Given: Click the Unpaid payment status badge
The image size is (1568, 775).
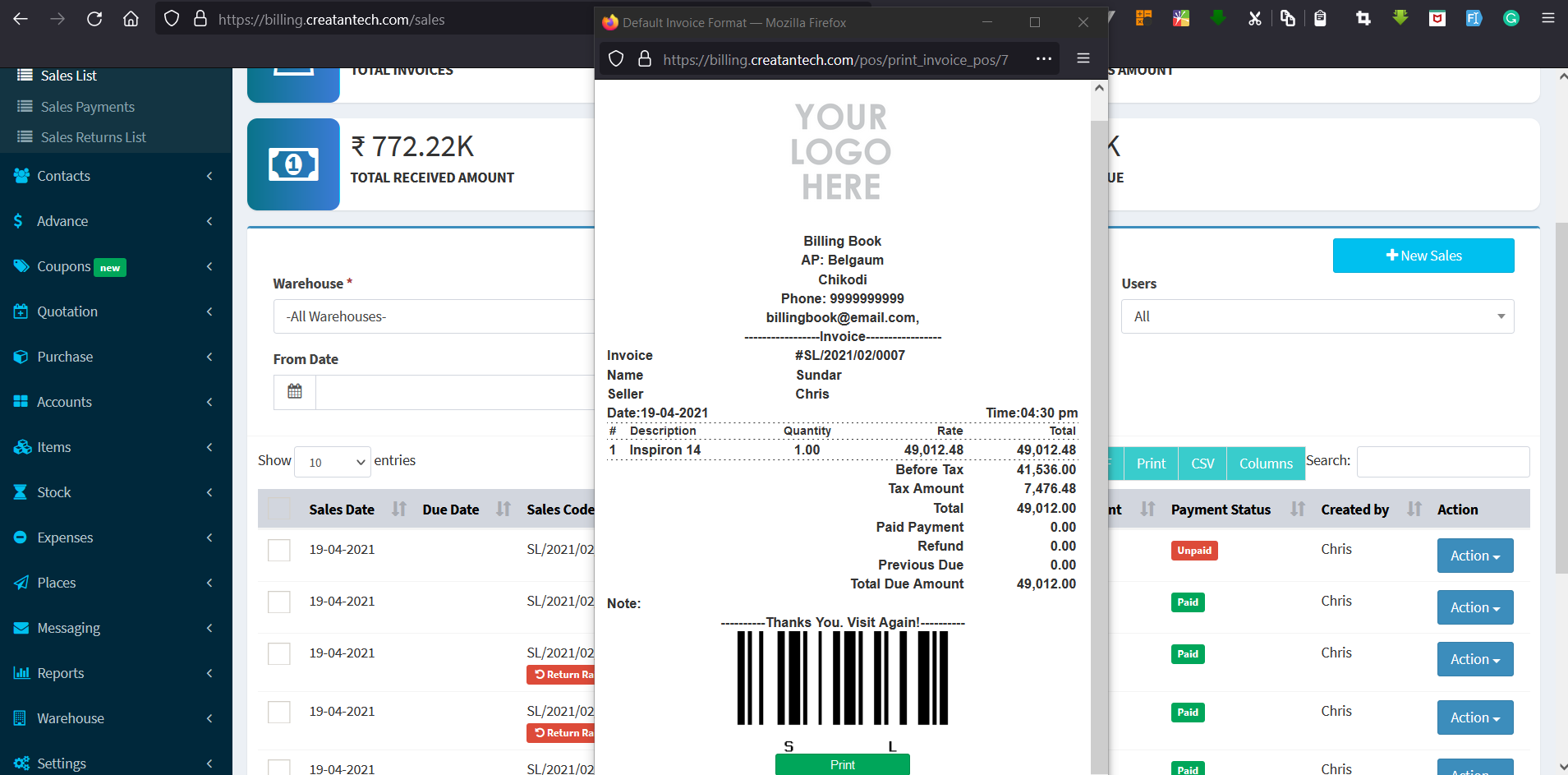Looking at the screenshot, I should [x=1194, y=551].
